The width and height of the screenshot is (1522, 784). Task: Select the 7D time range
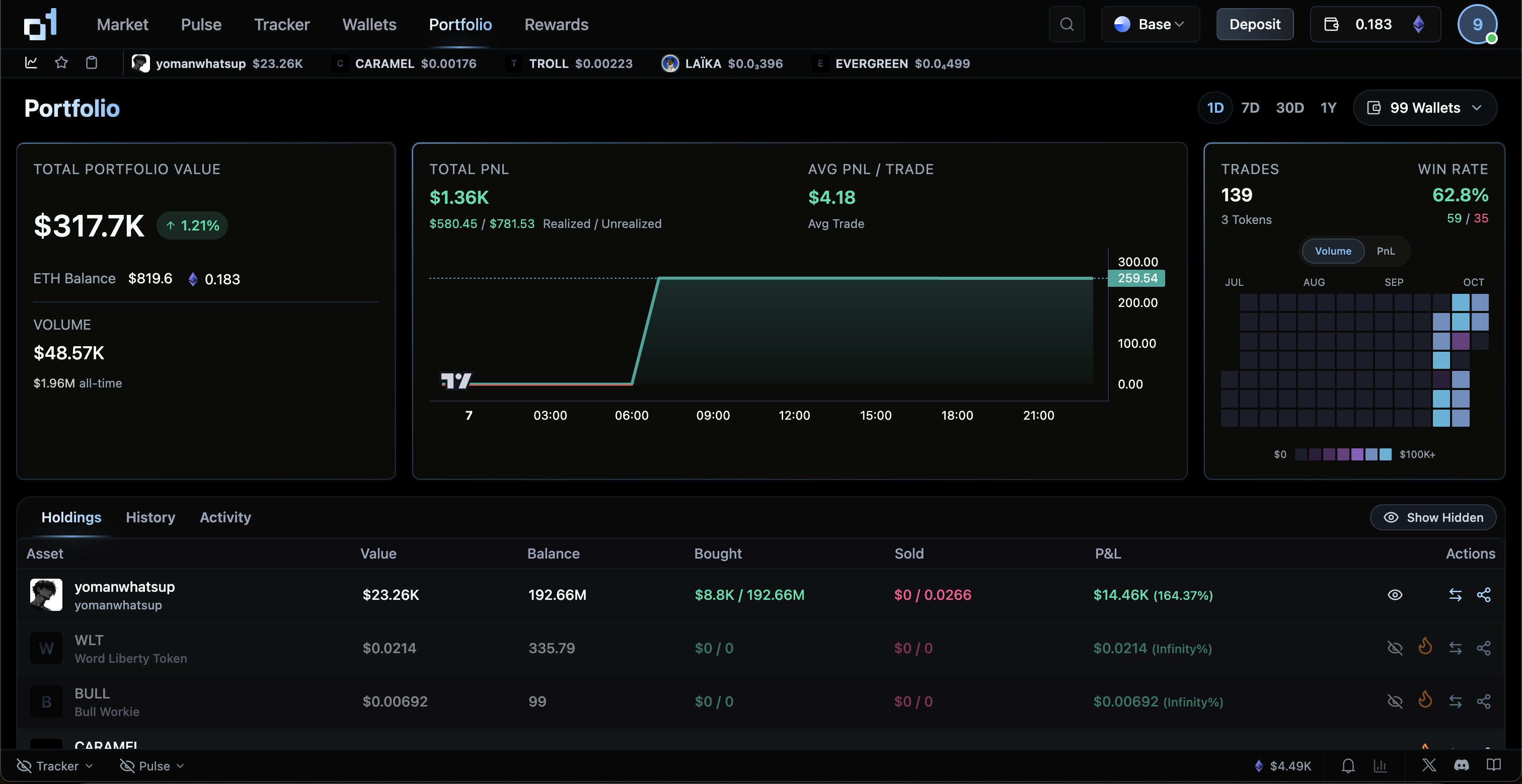1250,108
